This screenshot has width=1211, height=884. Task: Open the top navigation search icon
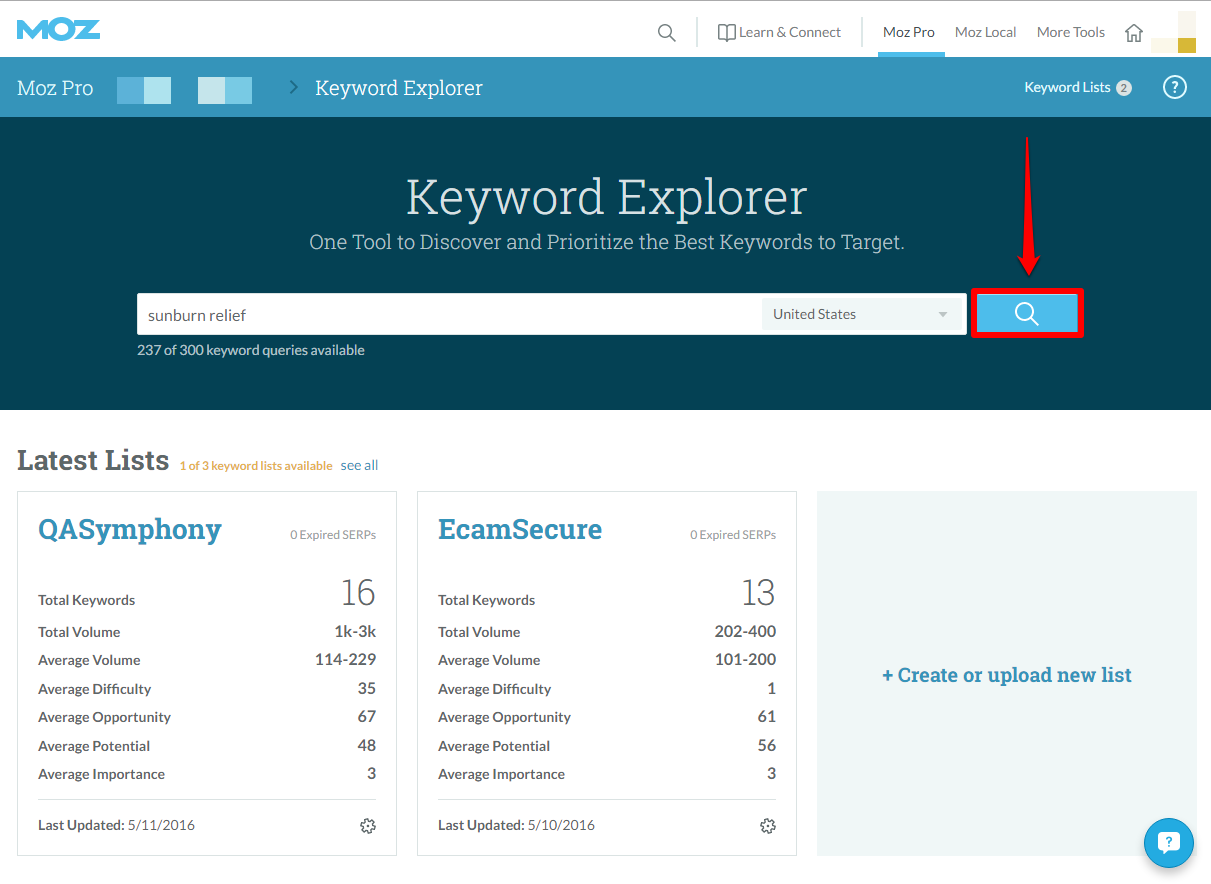click(x=666, y=32)
